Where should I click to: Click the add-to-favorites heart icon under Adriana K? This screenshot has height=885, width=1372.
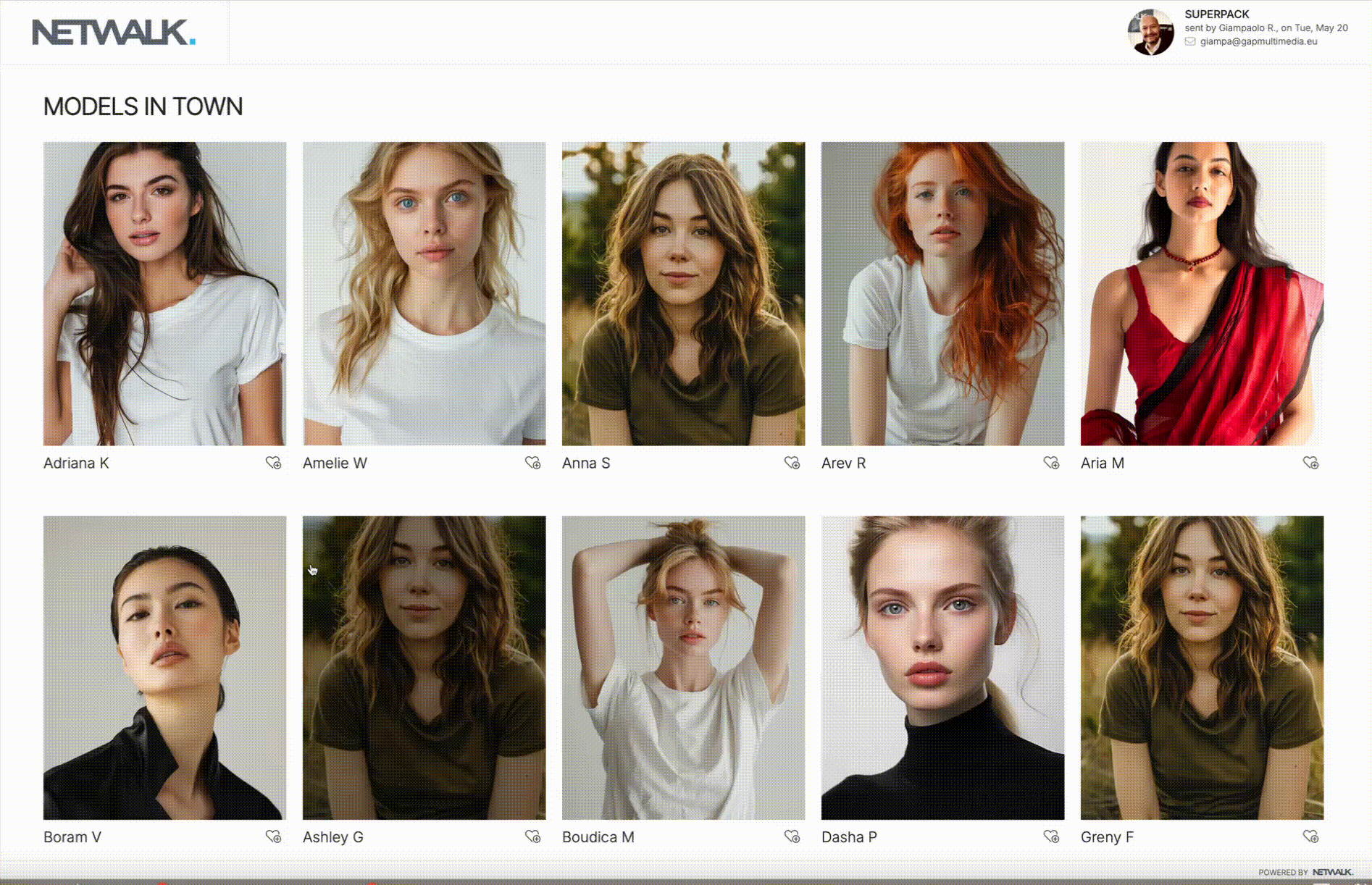pos(275,463)
